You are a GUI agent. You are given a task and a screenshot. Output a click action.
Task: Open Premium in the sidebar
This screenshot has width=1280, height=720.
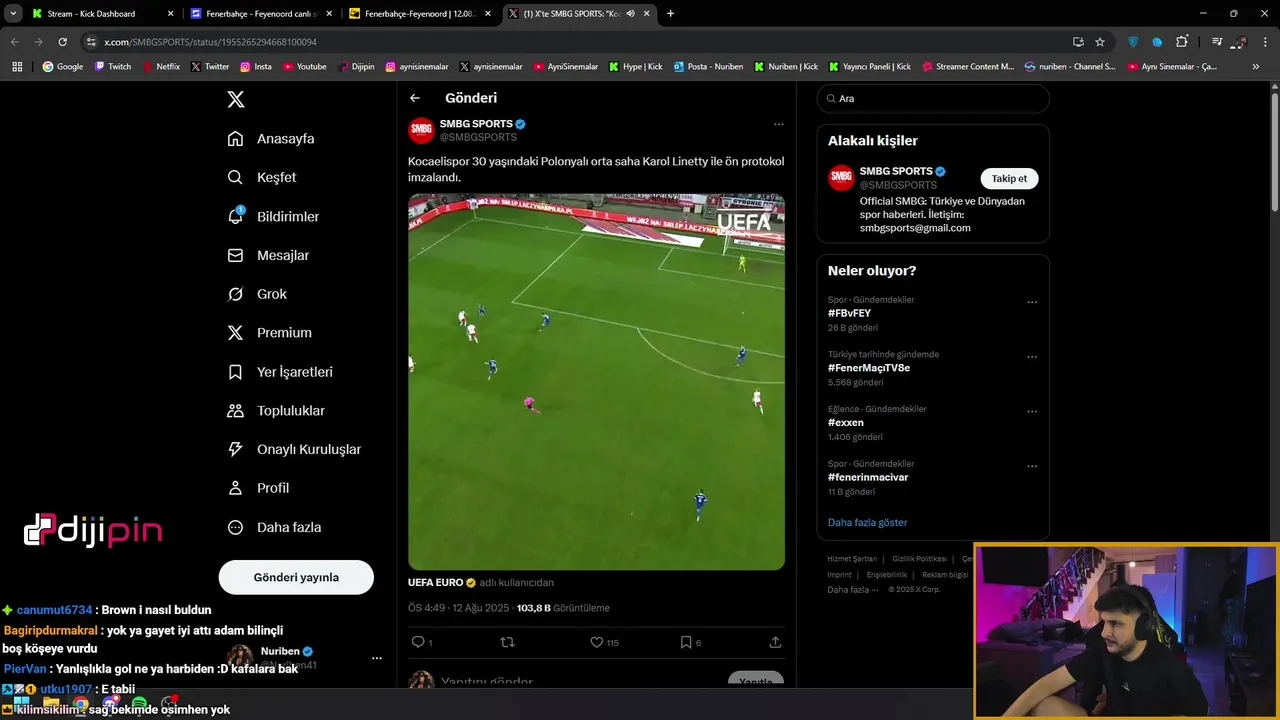(x=270, y=333)
